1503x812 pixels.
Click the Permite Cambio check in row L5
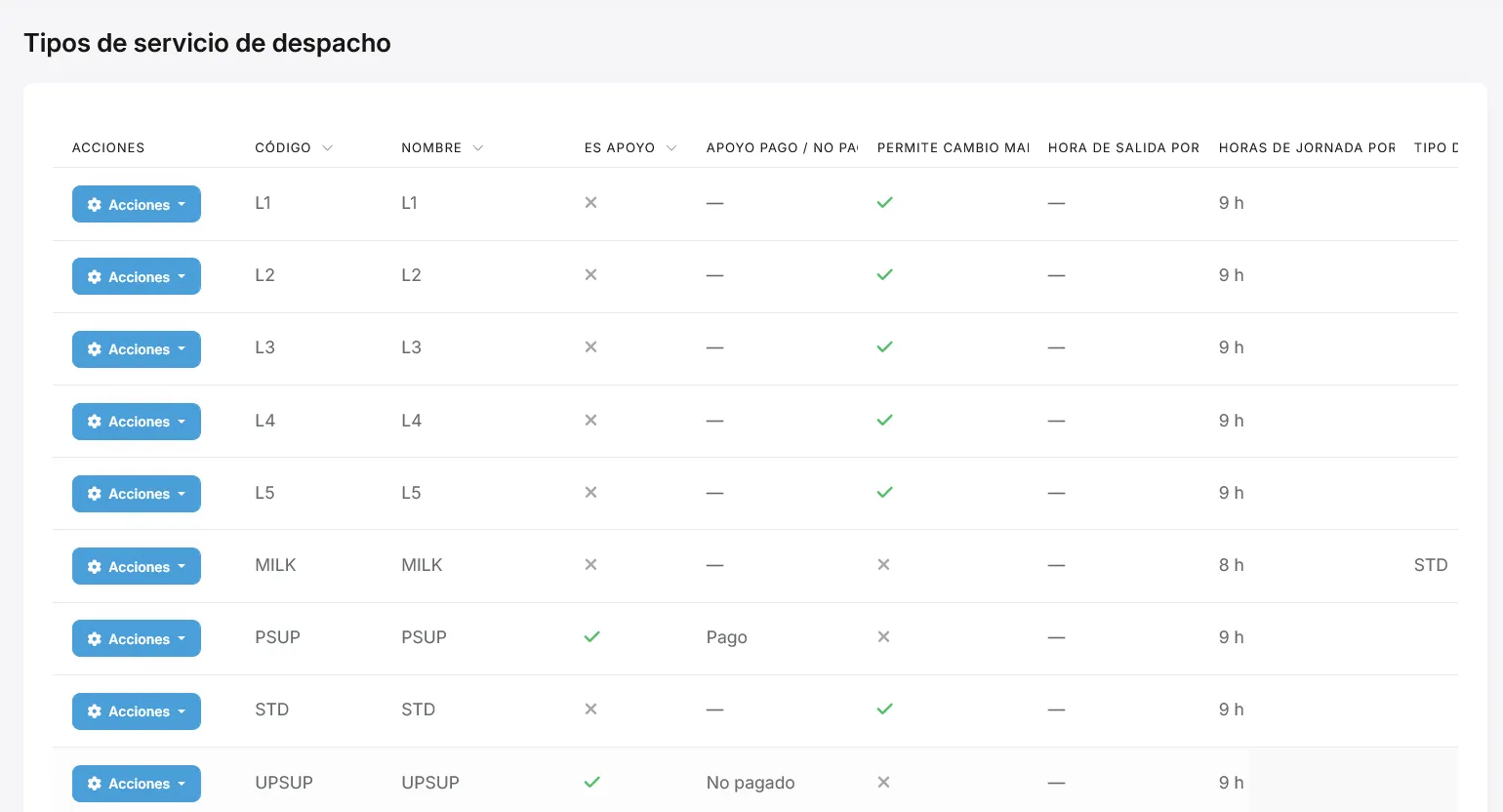tap(884, 493)
